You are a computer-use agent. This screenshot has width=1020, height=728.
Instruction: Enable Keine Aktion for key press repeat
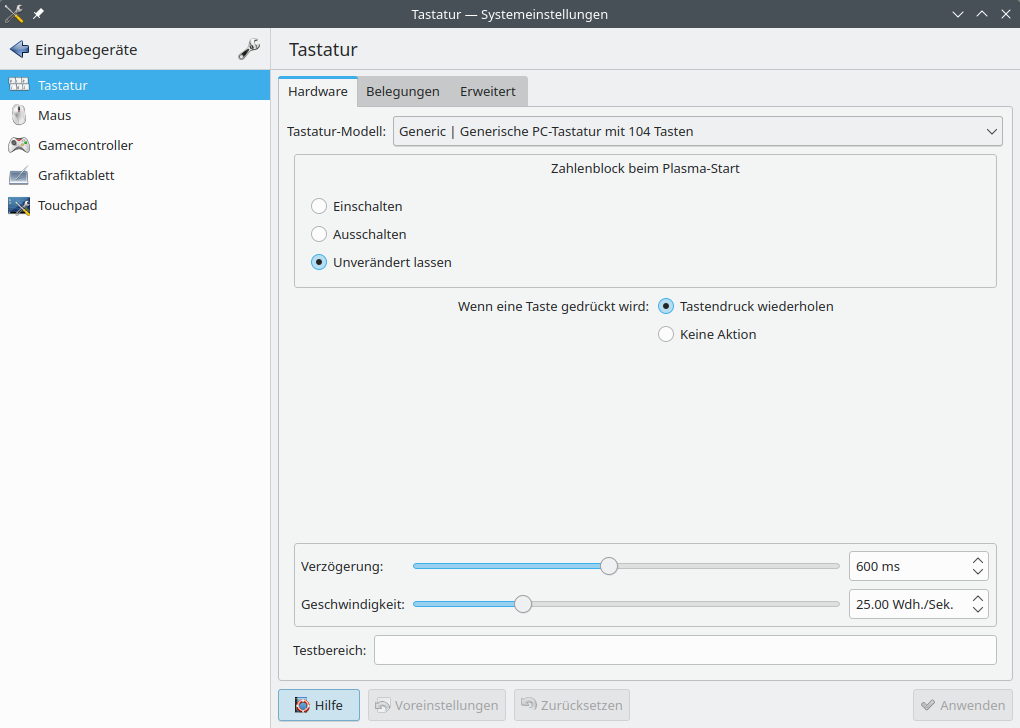click(666, 334)
